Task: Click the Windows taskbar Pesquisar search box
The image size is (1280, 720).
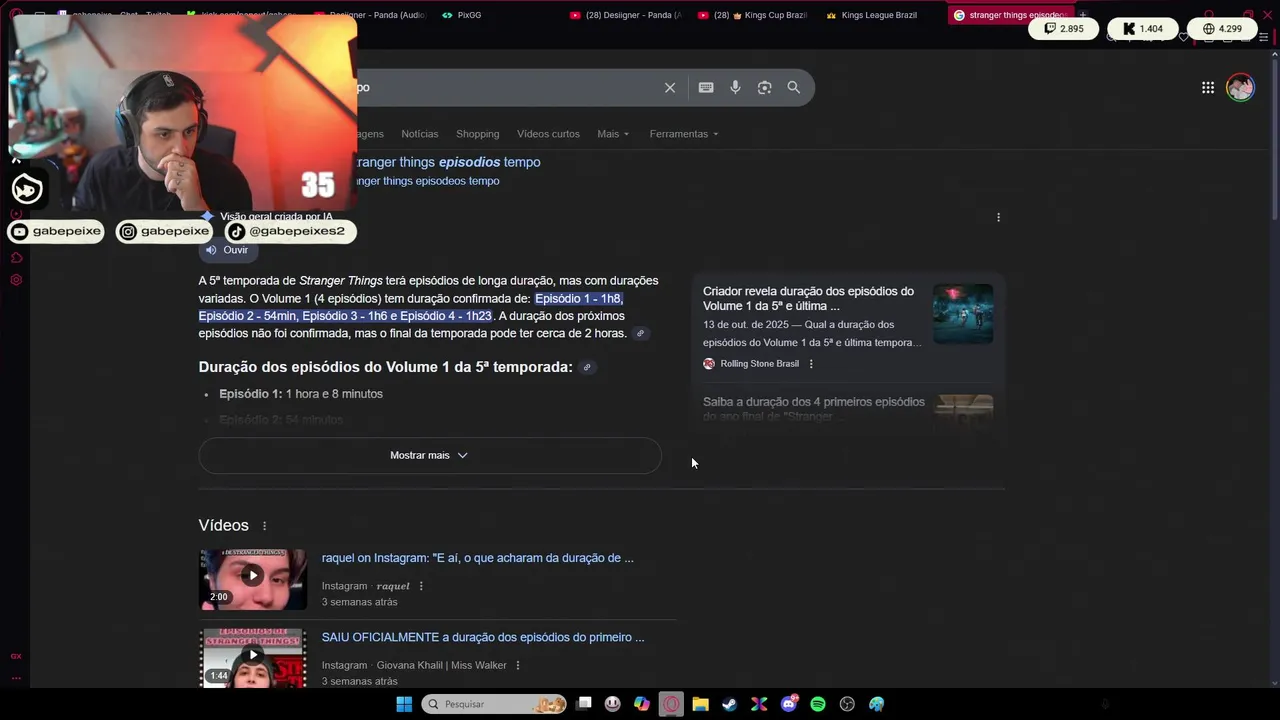Action: 494,704
